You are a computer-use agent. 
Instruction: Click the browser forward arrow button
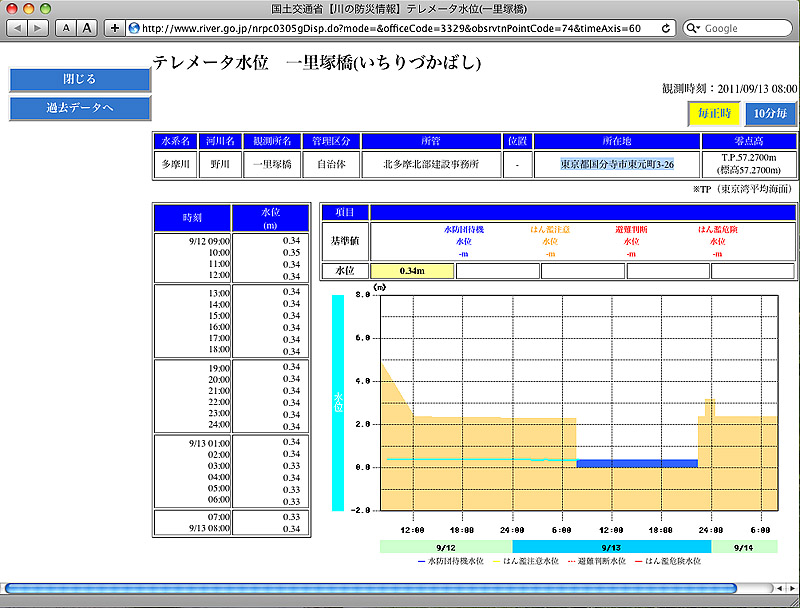pos(38,28)
